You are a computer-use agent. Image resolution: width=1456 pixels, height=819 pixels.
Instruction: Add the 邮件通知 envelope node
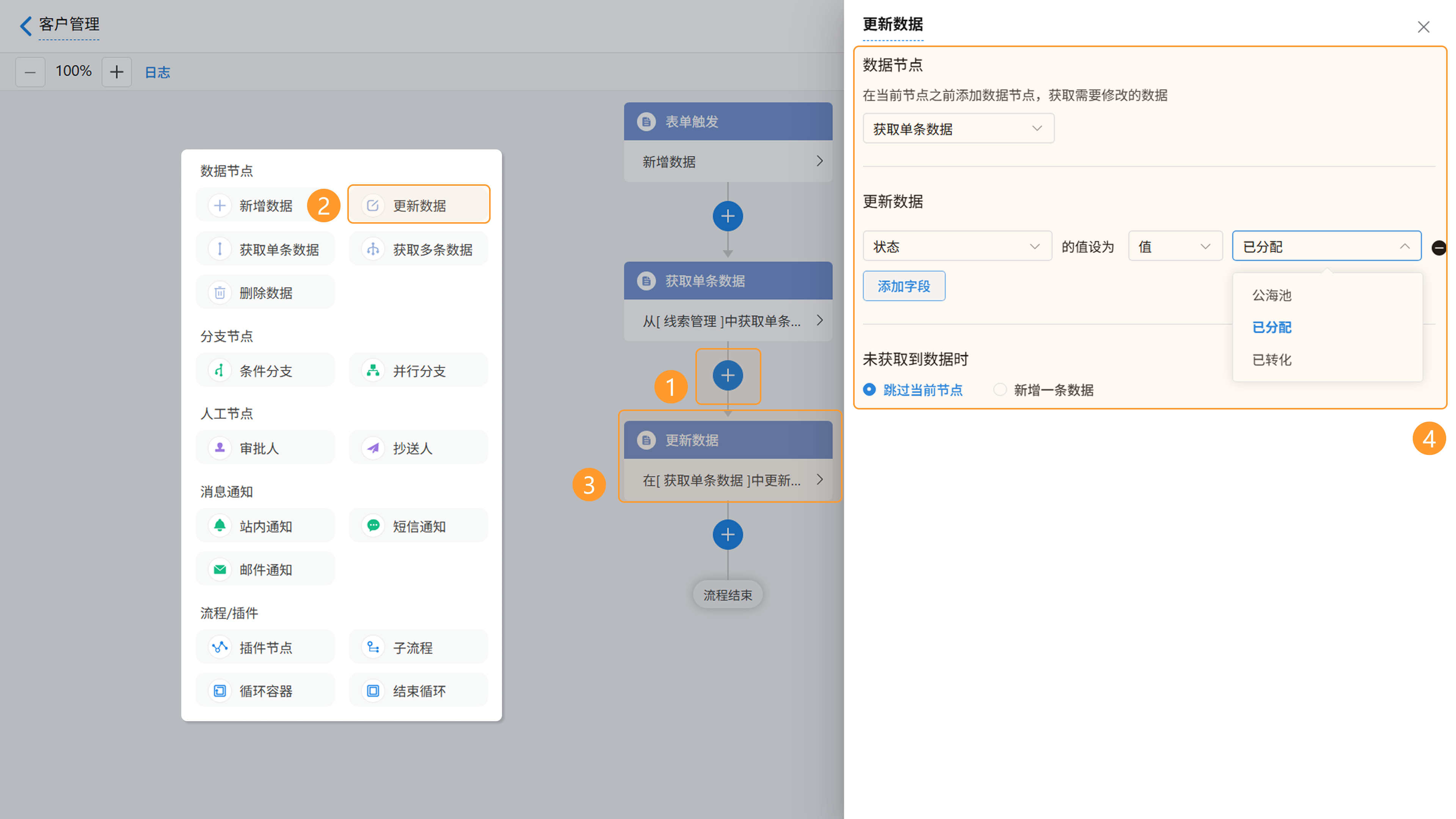pyautogui.click(x=265, y=569)
